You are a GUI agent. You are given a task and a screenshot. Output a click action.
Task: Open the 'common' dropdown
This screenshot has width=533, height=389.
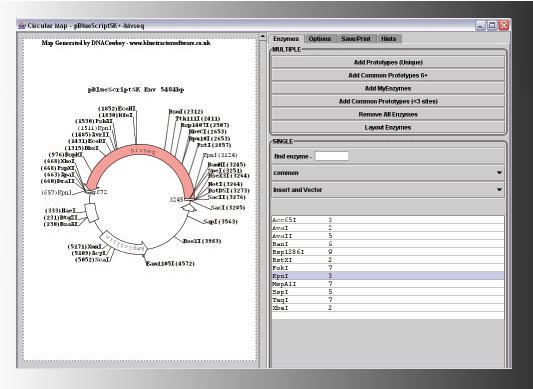click(x=388, y=173)
